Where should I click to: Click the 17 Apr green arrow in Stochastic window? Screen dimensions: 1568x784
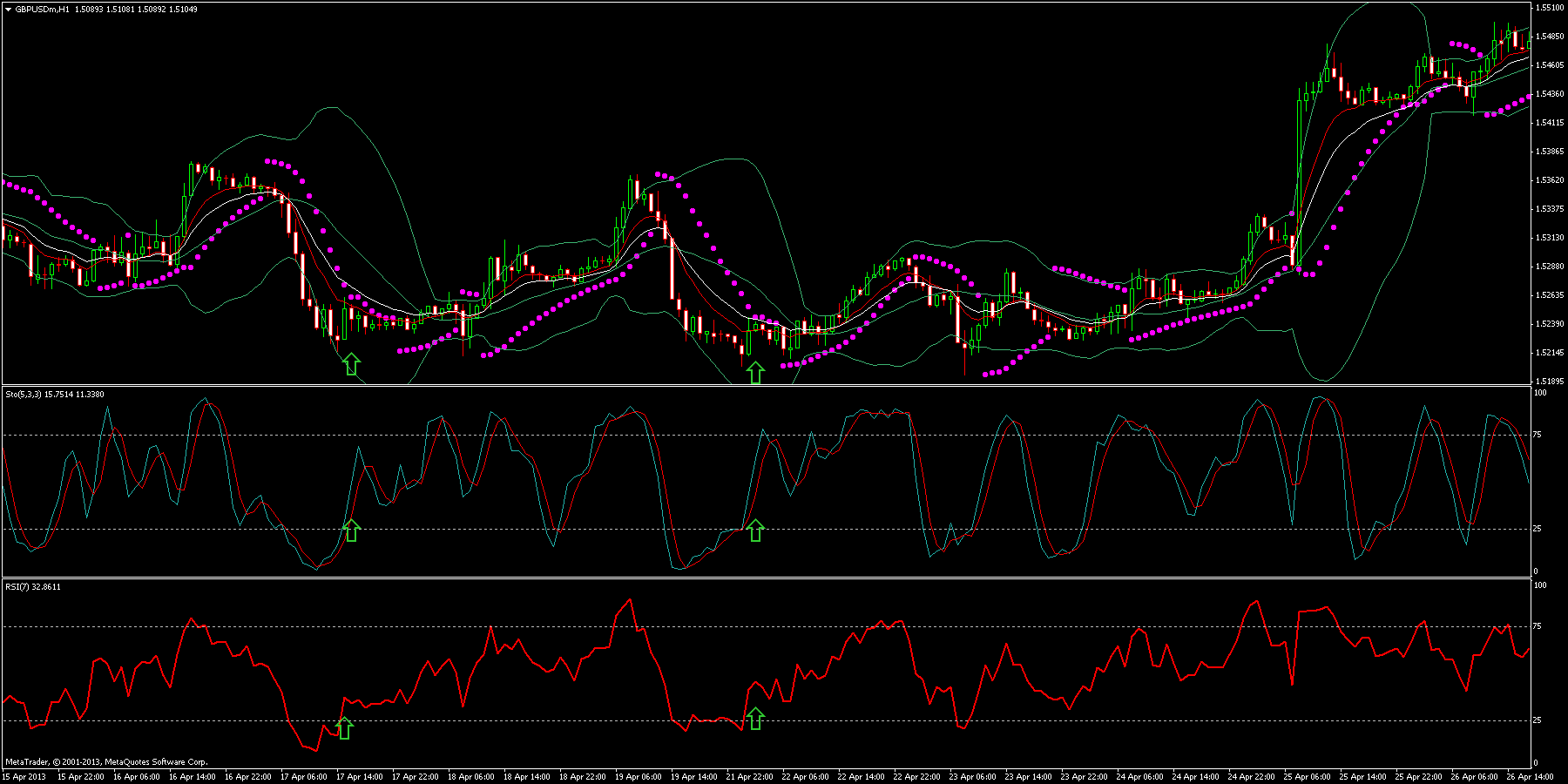[351, 530]
